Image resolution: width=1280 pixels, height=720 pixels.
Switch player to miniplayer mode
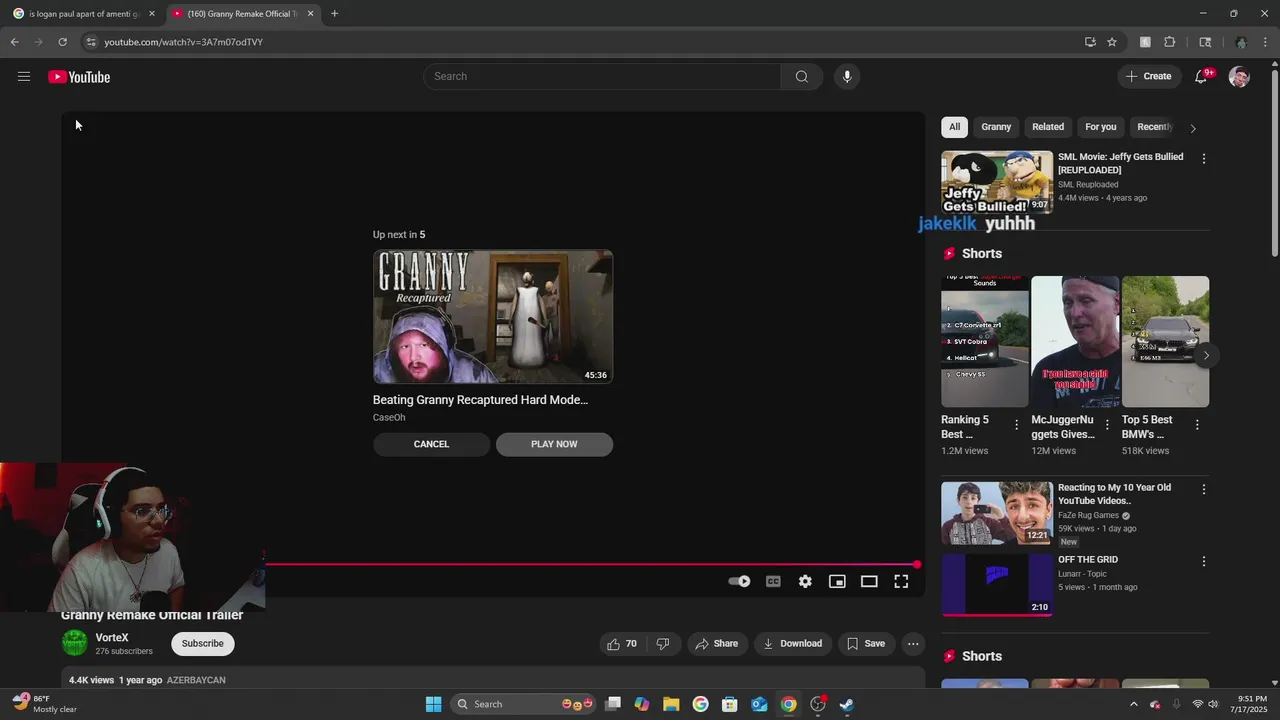click(x=837, y=582)
